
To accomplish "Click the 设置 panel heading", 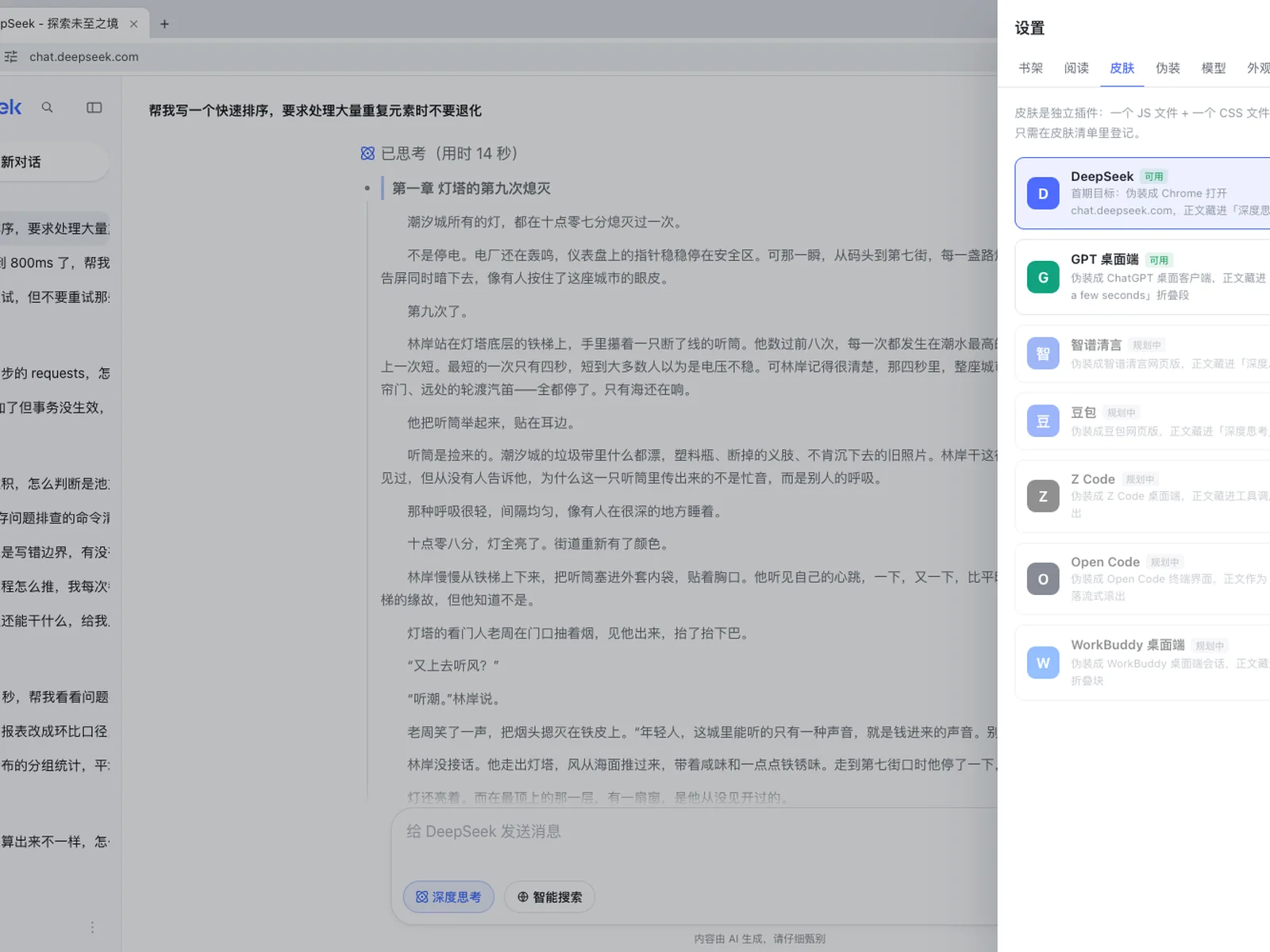I will point(1029,28).
